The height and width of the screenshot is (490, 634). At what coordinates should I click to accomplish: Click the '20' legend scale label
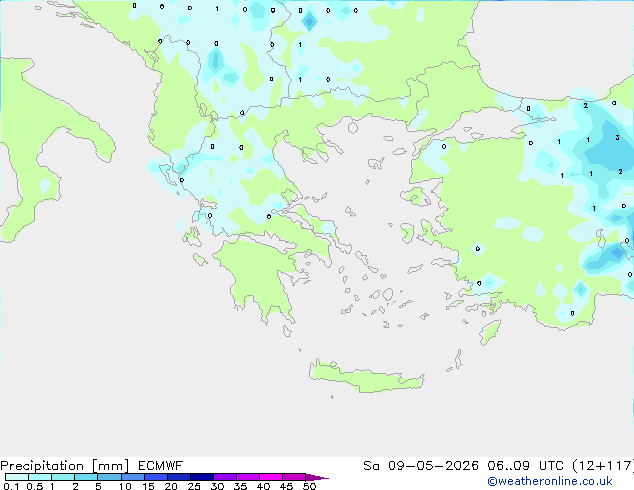[171, 486]
